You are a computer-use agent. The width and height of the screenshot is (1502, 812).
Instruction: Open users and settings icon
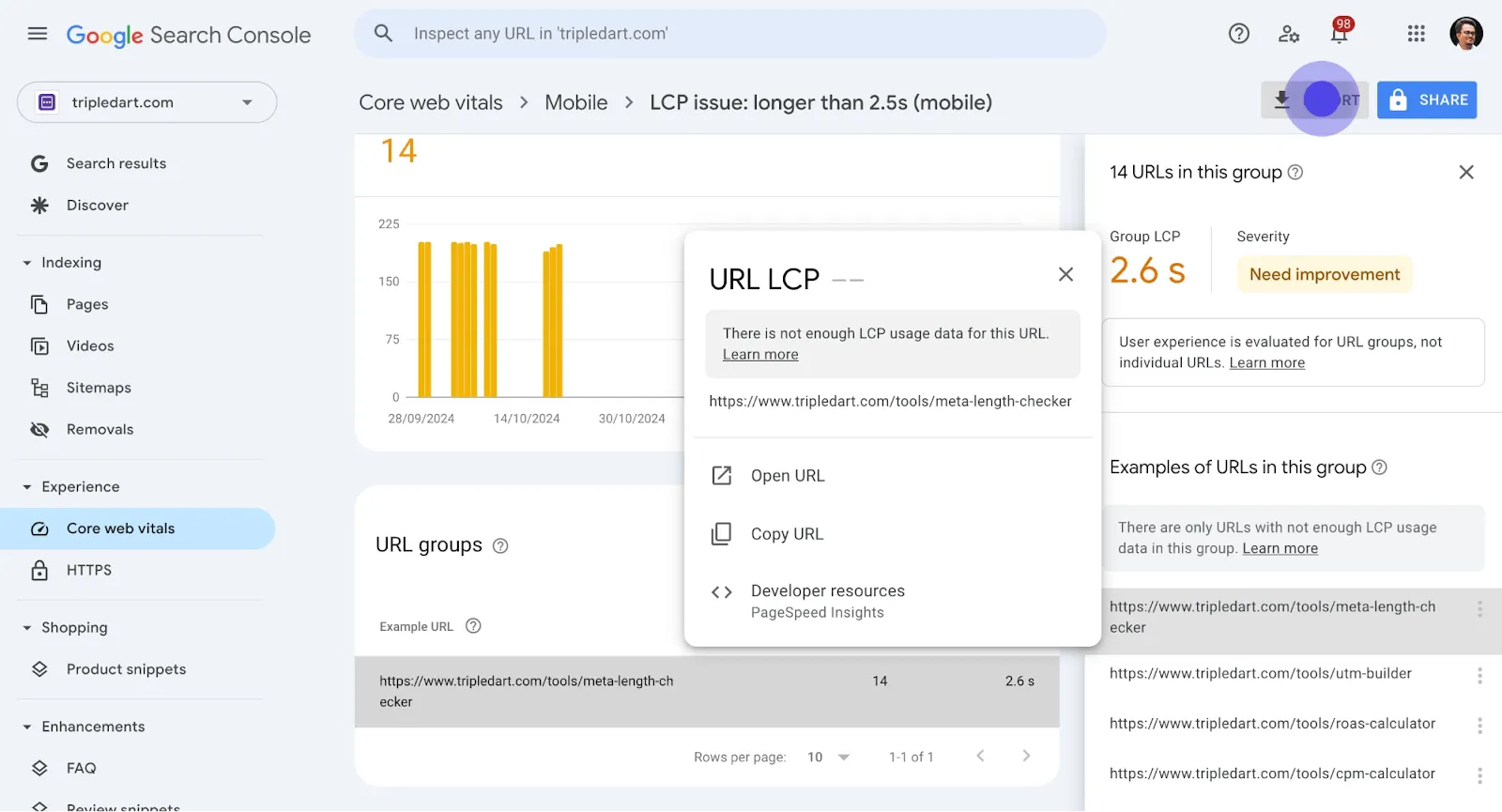1289,34
